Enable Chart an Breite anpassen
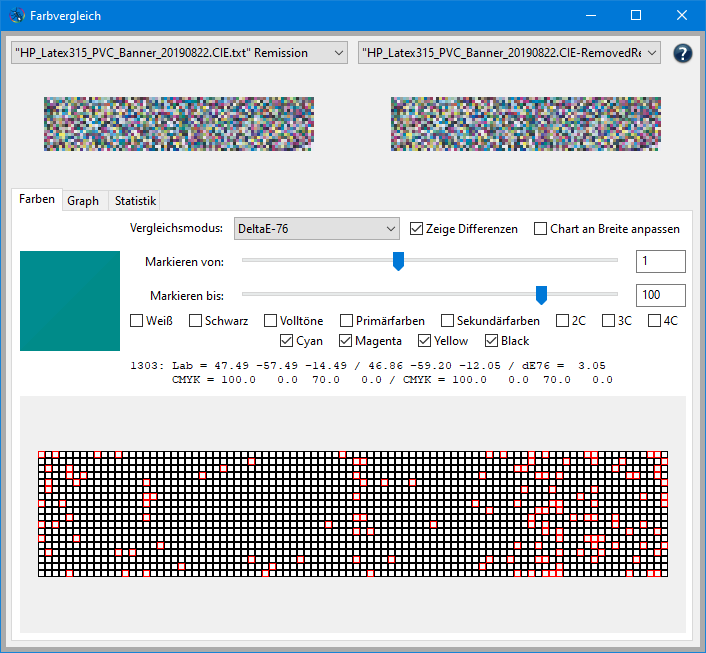Viewport: 706px width, 653px height. (x=541, y=229)
